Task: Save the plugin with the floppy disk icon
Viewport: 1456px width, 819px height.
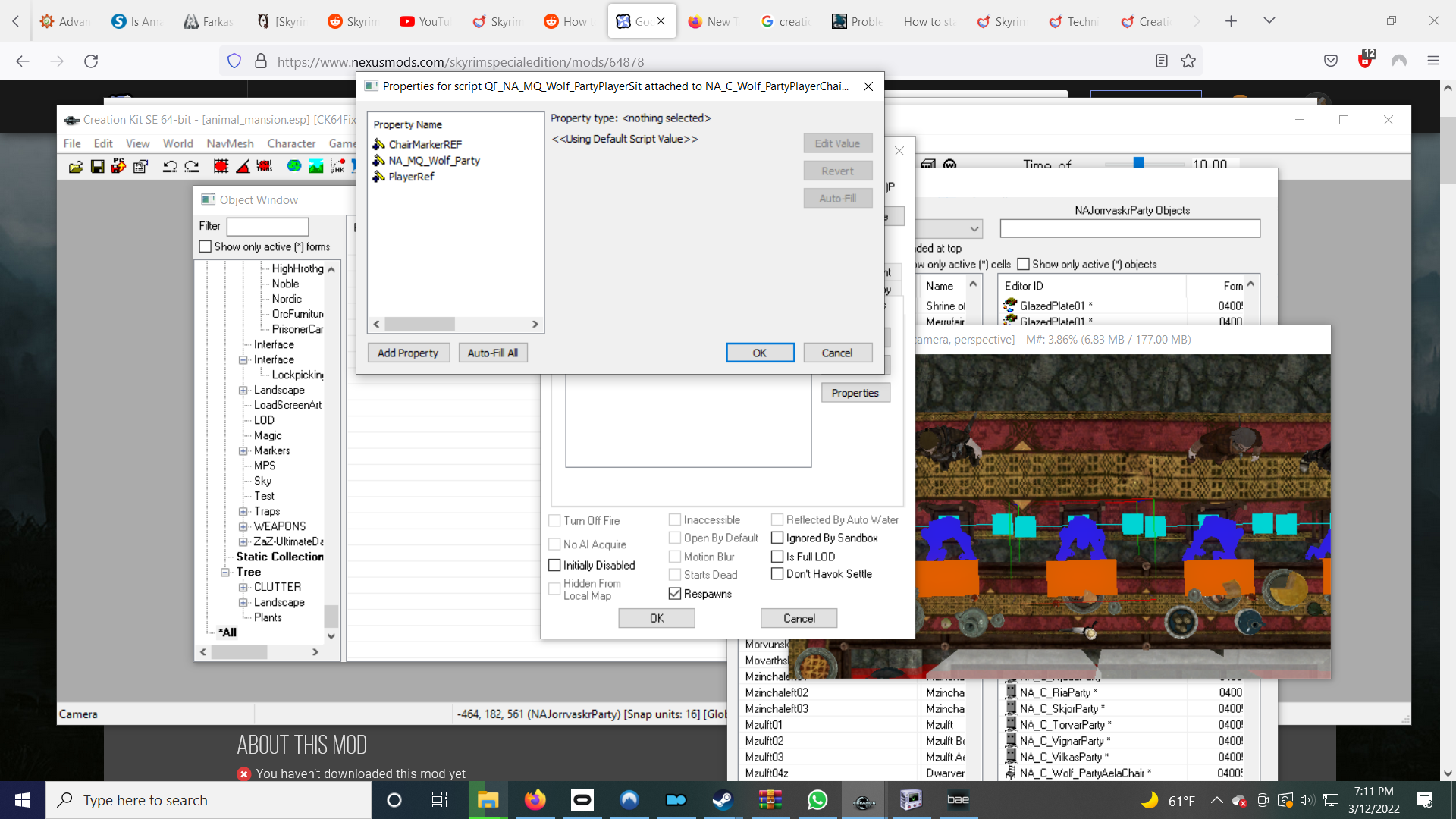Action: 97,167
